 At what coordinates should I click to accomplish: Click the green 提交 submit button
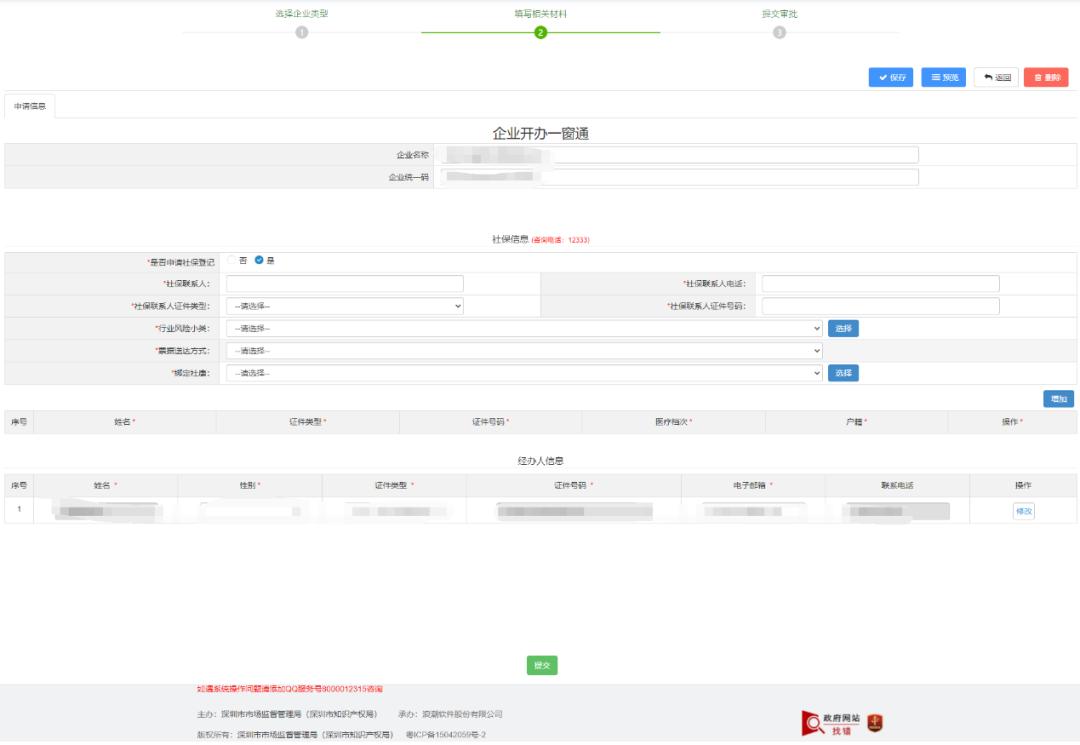(x=541, y=666)
